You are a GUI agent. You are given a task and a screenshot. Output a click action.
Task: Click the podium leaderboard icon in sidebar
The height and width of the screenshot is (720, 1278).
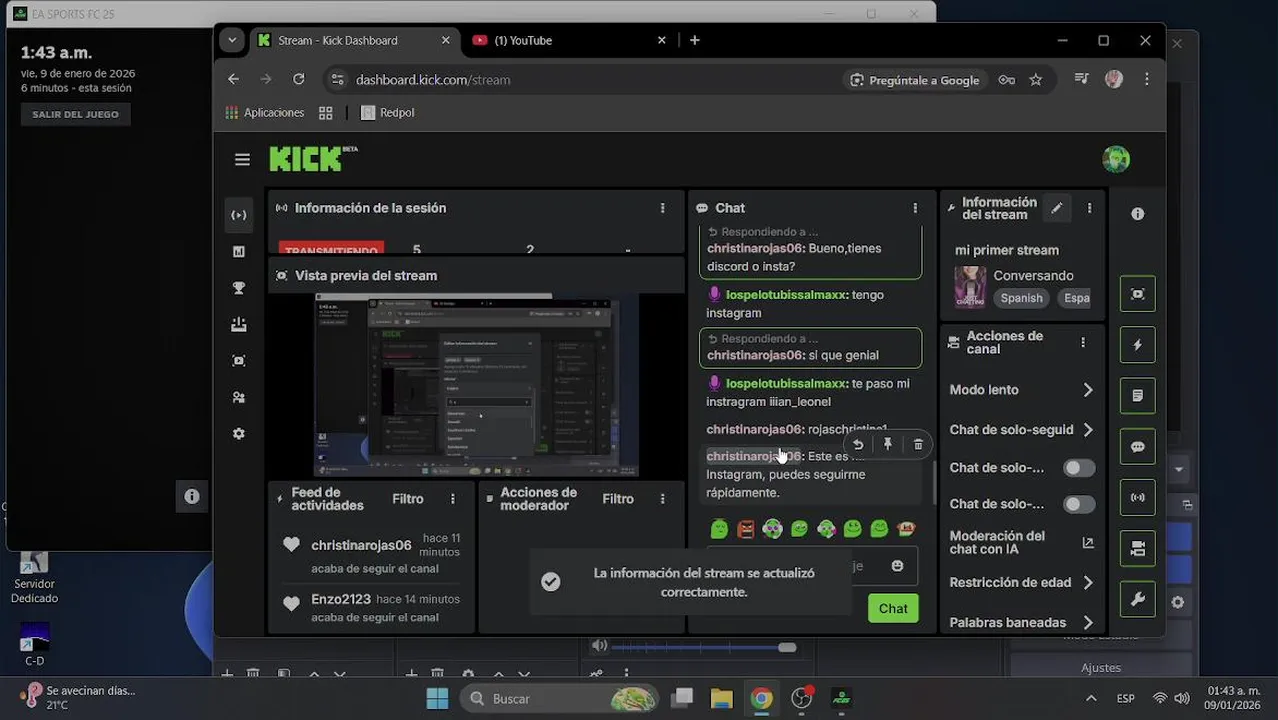(x=239, y=324)
